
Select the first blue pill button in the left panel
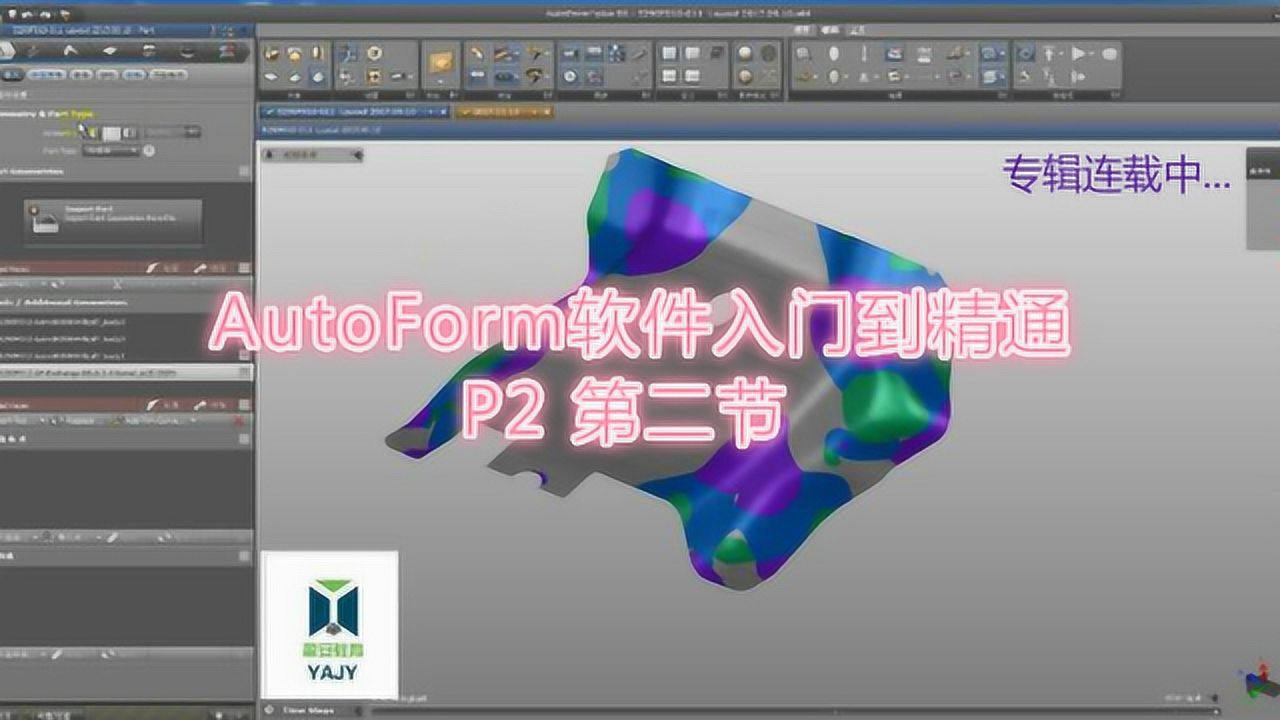tap(46, 75)
